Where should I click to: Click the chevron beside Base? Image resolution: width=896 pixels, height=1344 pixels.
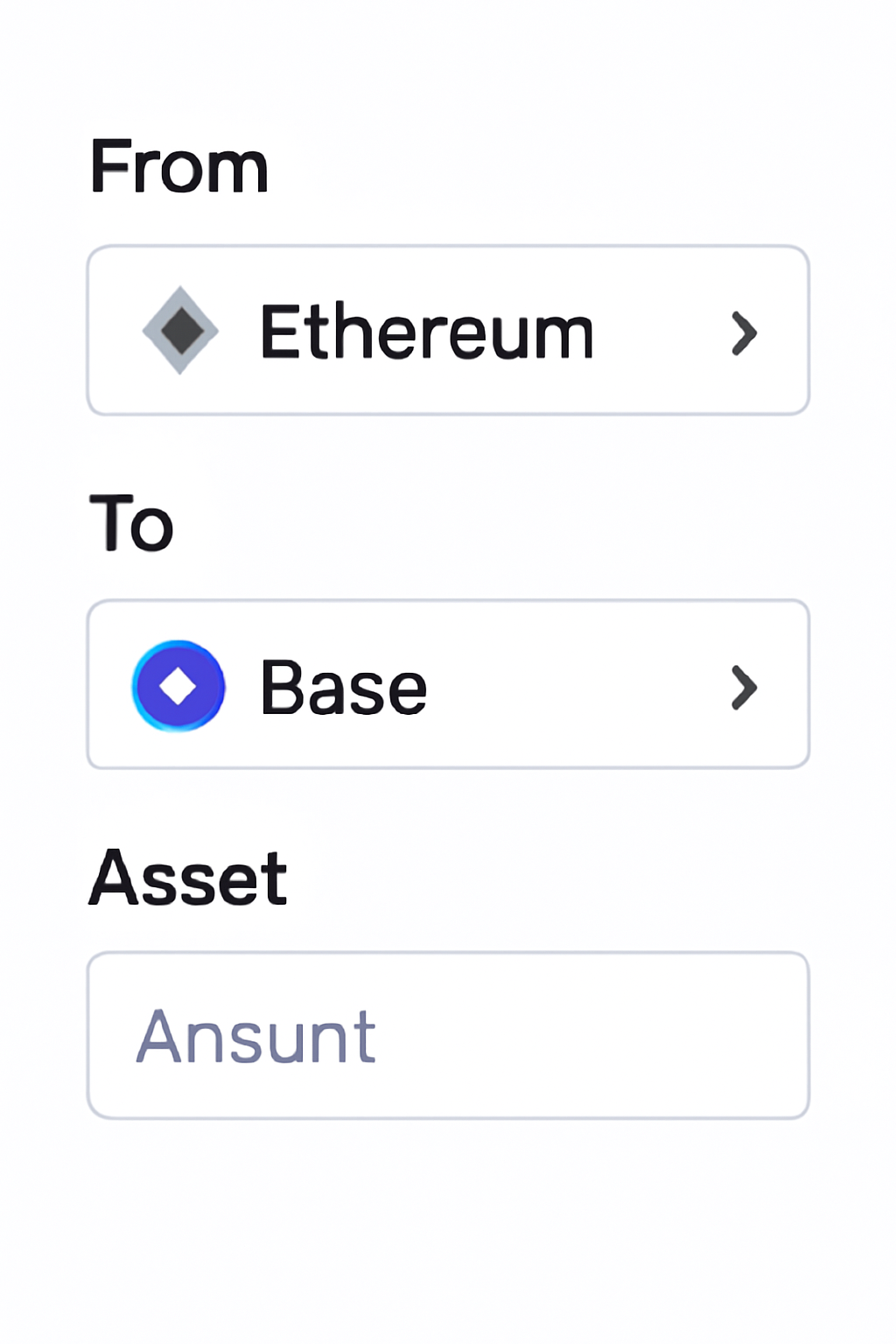coord(745,689)
